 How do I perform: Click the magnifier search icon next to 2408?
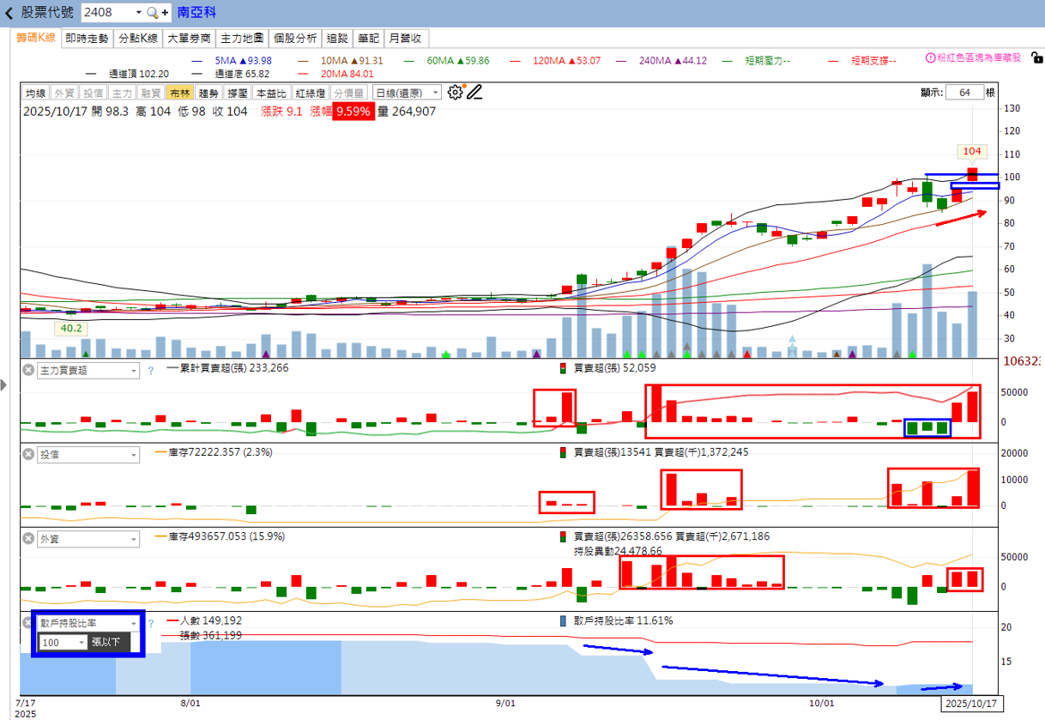click(x=152, y=13)
